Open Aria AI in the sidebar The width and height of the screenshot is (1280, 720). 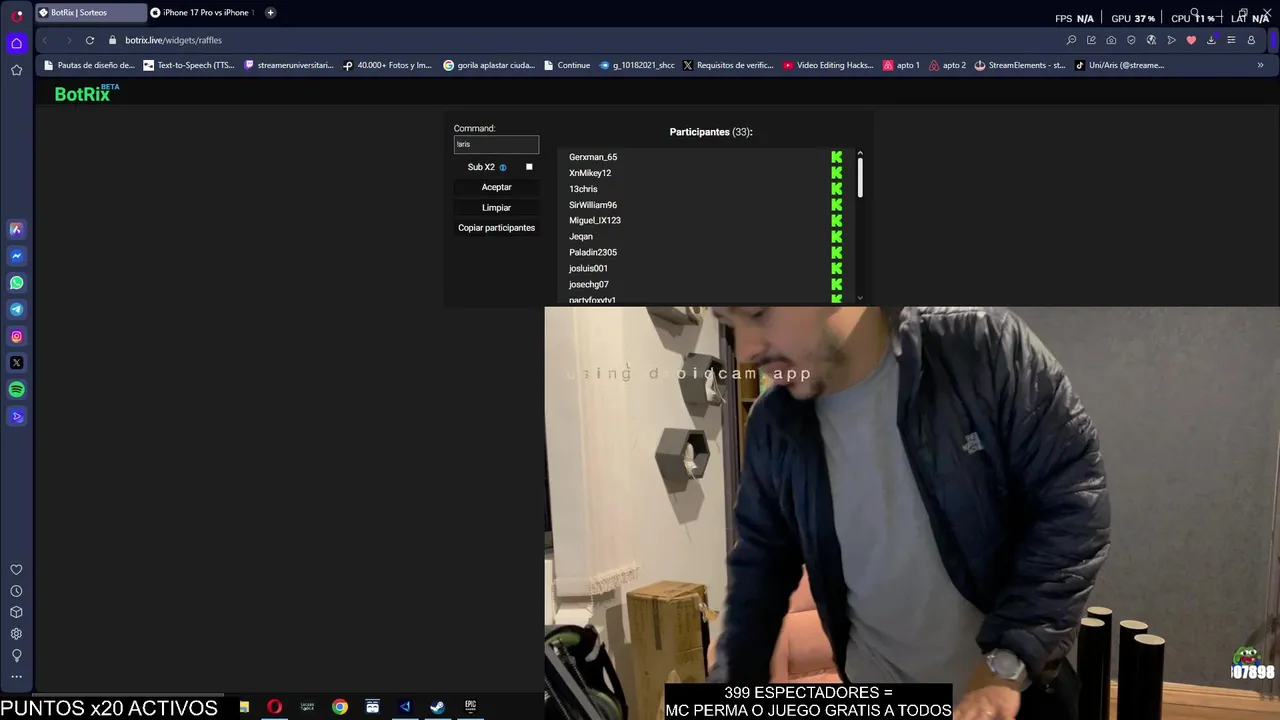(16, 229)
